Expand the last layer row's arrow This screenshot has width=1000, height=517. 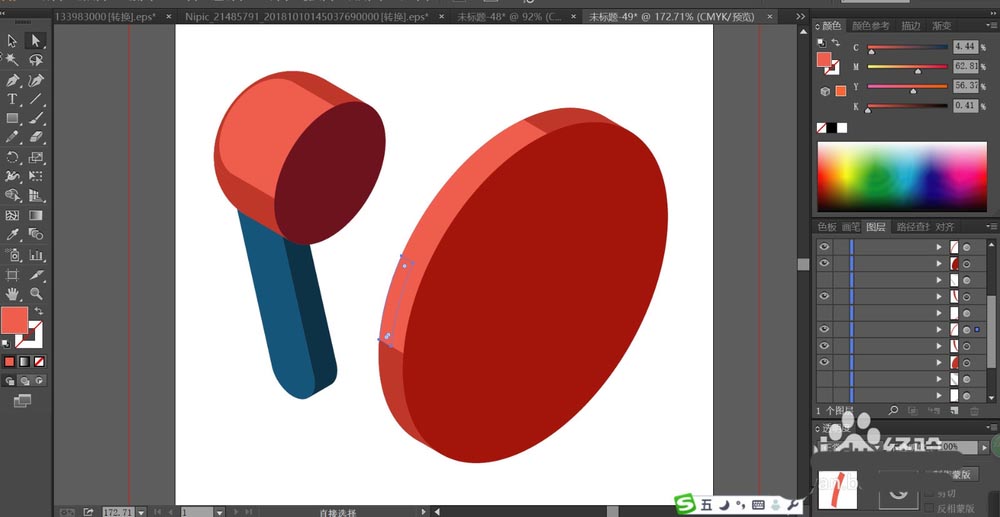939,396
